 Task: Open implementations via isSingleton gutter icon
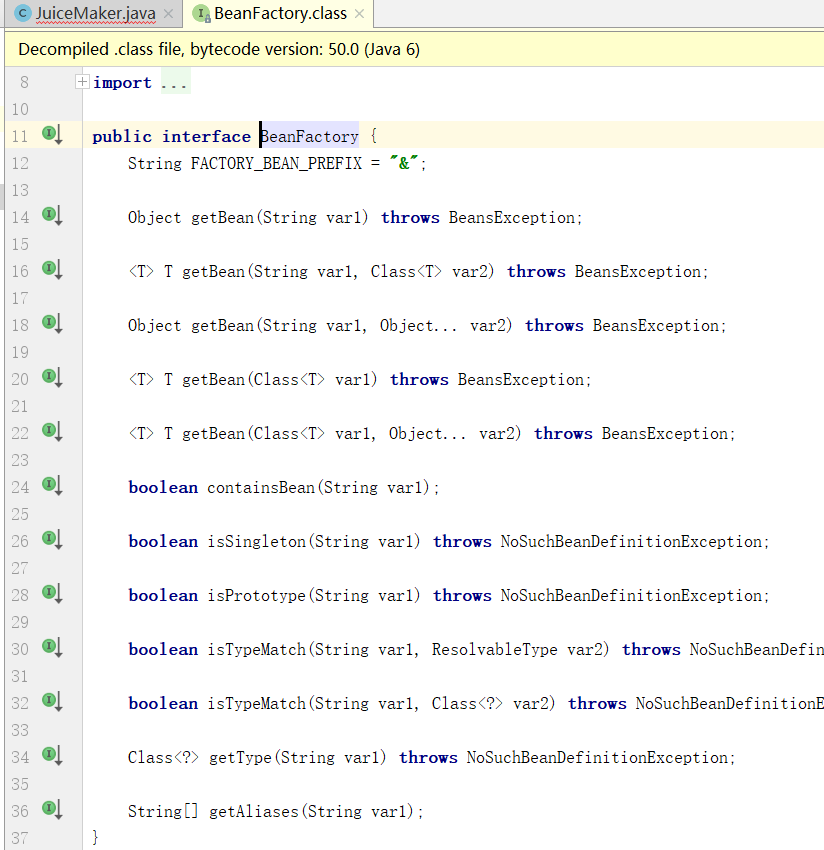point(49,540)
